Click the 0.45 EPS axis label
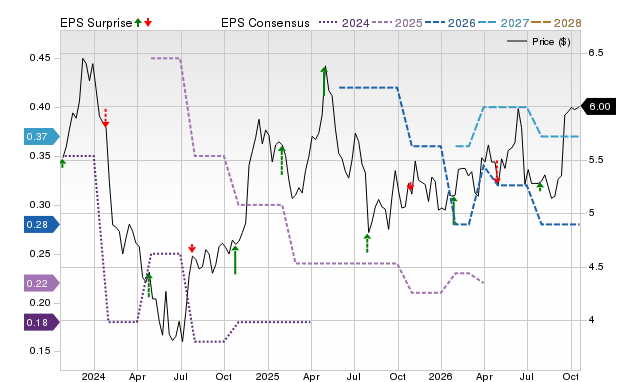The image size is (640, 382). pyautogui.click(x=40, y=58)
